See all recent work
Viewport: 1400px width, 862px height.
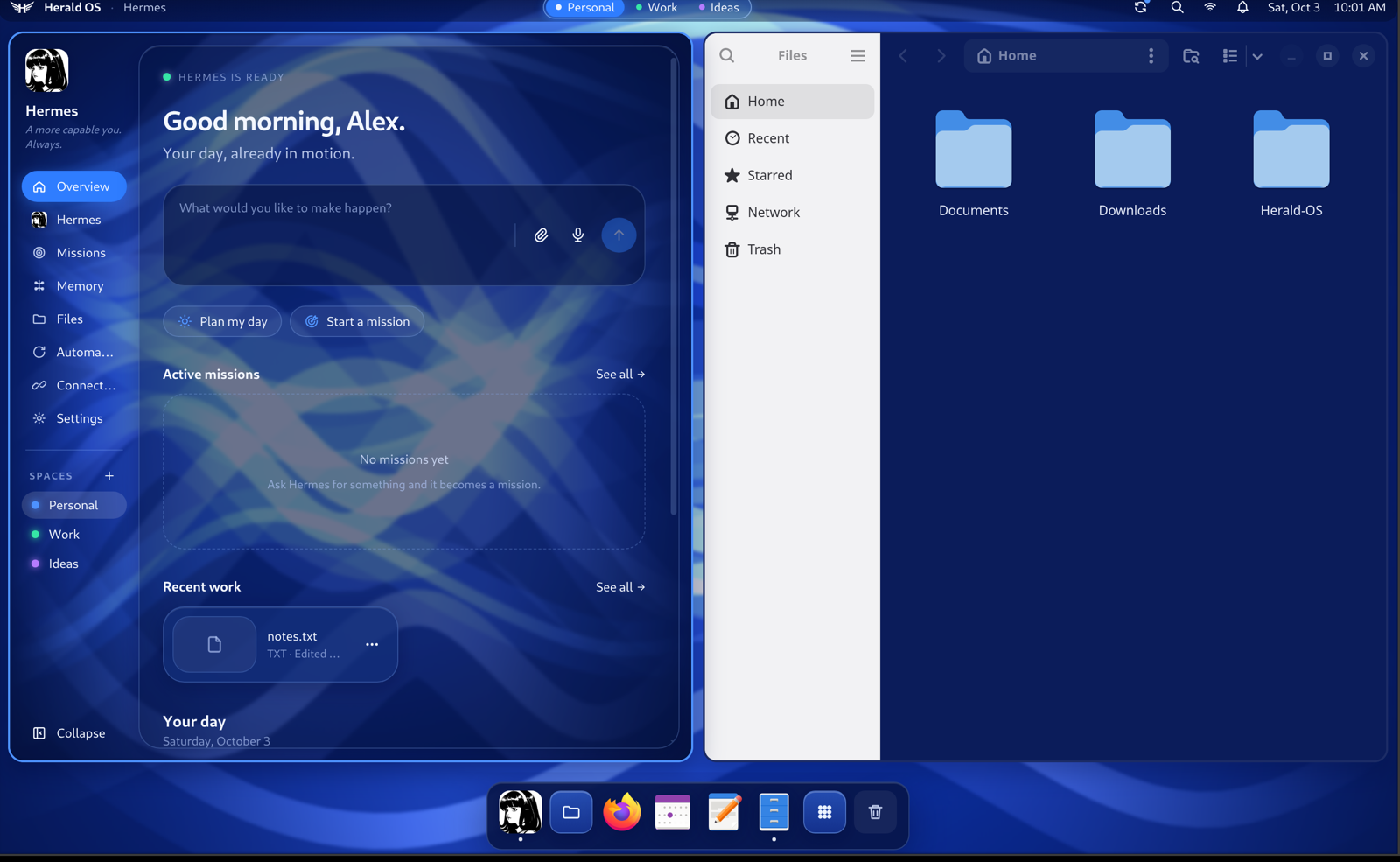pos(620,587)
